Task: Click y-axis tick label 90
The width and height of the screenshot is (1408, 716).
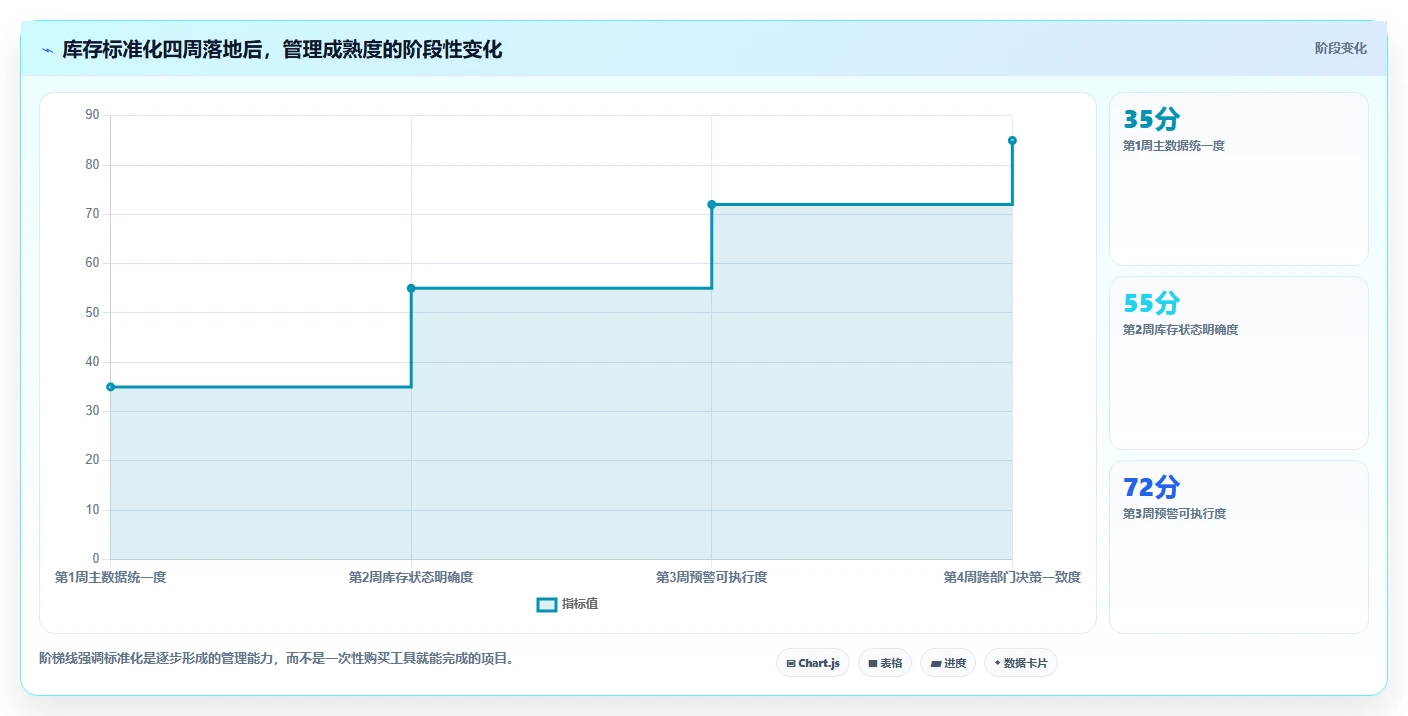Action: coord(92,115)
